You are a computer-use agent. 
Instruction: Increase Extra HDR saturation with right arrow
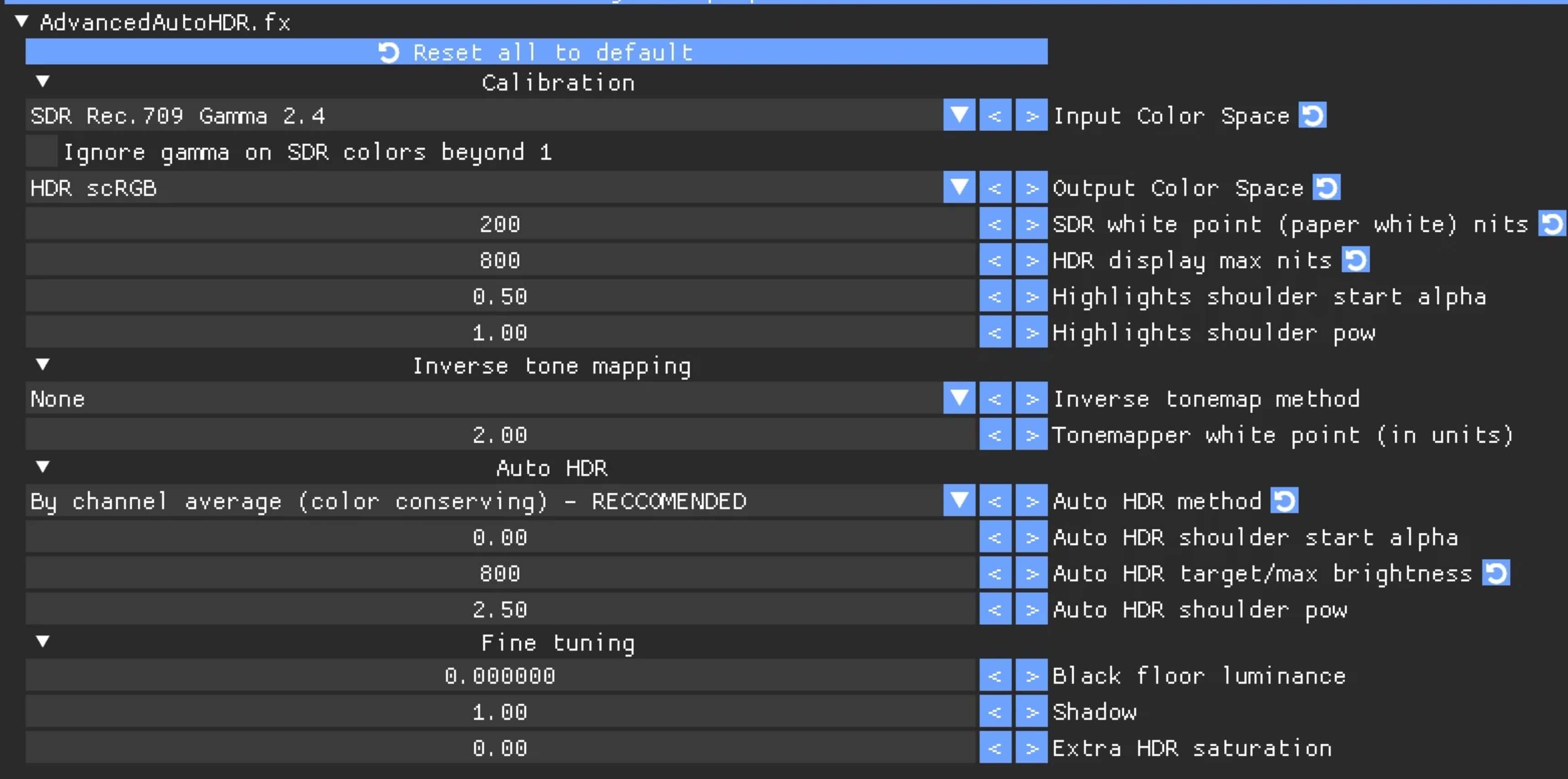(x=1031, y=748)
